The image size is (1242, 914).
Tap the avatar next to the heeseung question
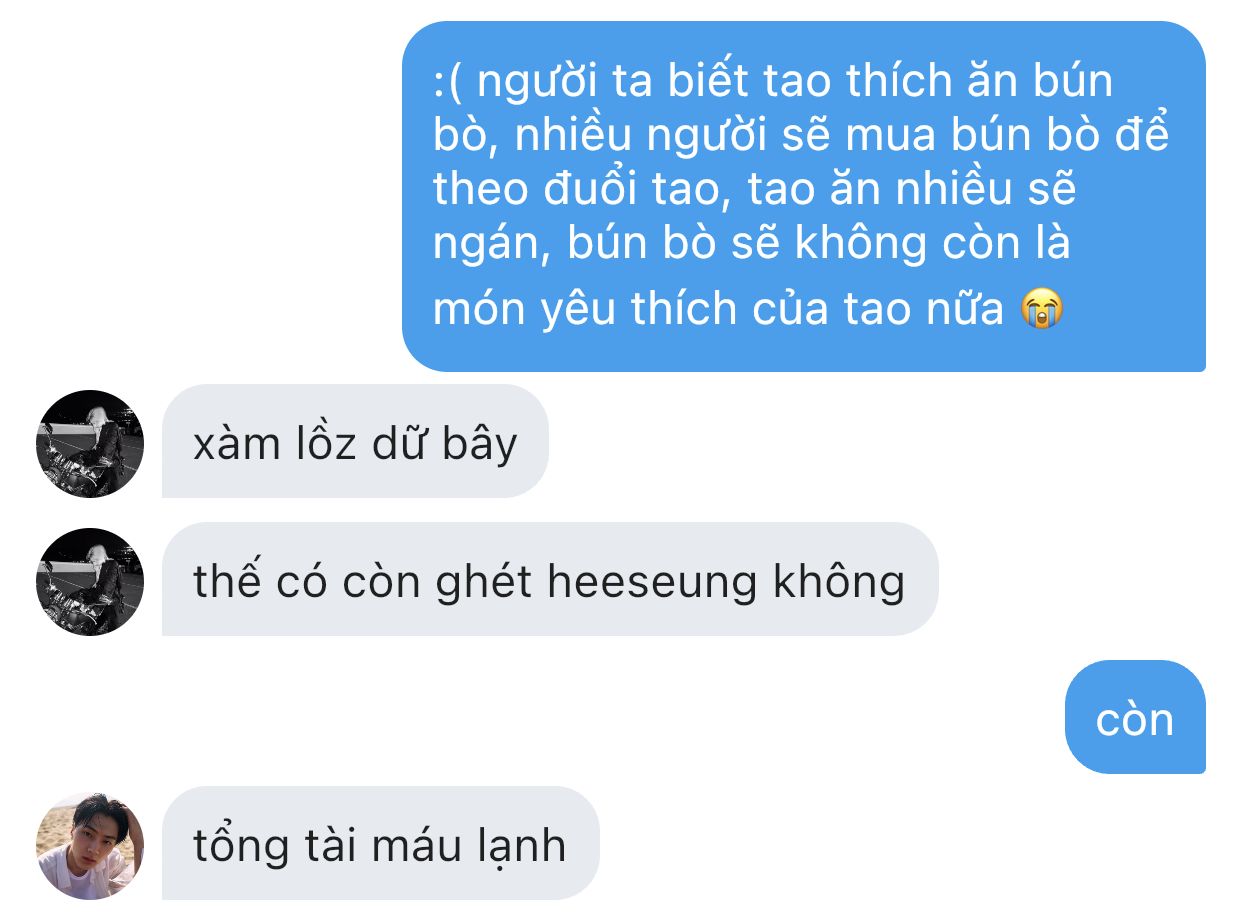(90, 581)
